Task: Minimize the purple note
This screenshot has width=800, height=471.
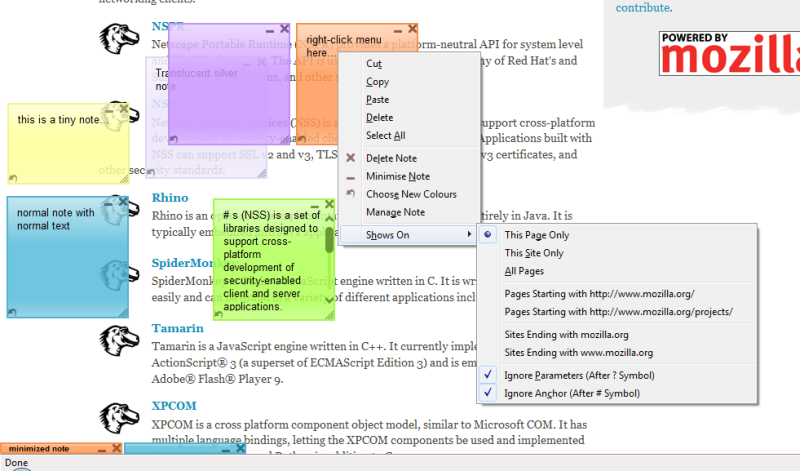Action: (x=270, y=31)
